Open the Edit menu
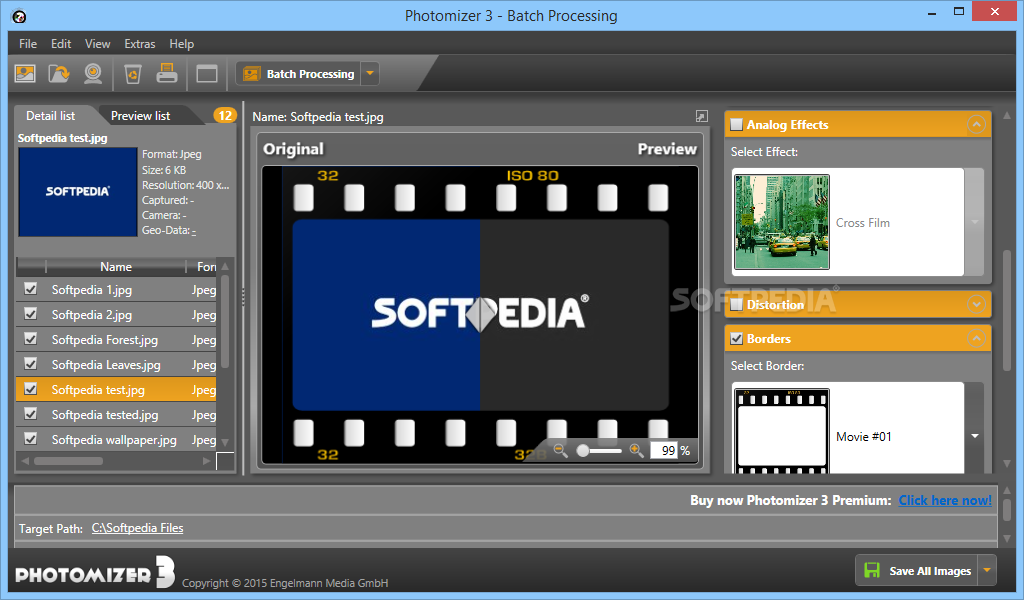This screenshot has height=600, width=1024. pos(61,44)
